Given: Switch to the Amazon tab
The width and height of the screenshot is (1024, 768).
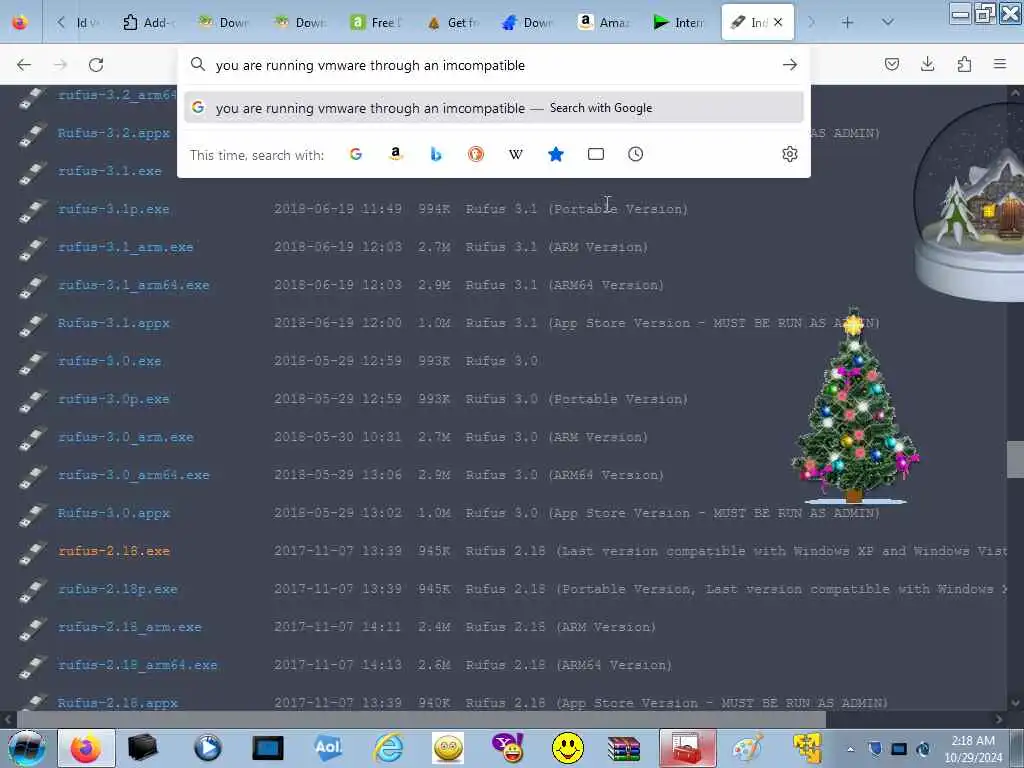Looking at the screenshot, I should tap(604, 22).
